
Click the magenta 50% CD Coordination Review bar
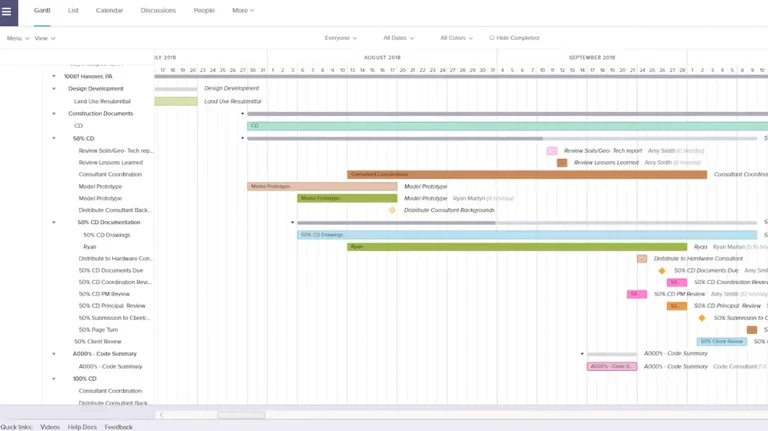pyautogui.click(x=677, y=283)
